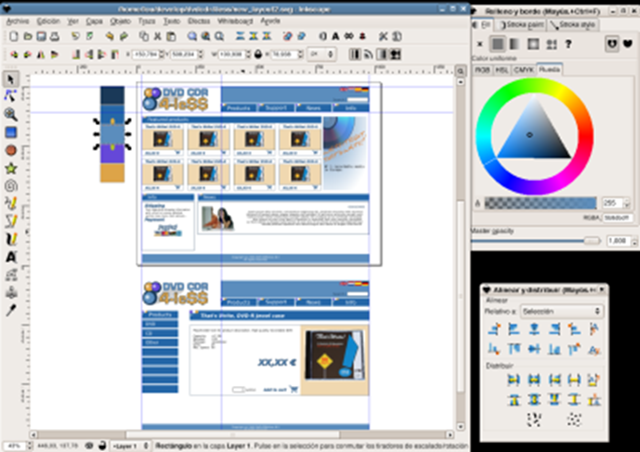Toggle the width-height lock icon

[258, 54]
